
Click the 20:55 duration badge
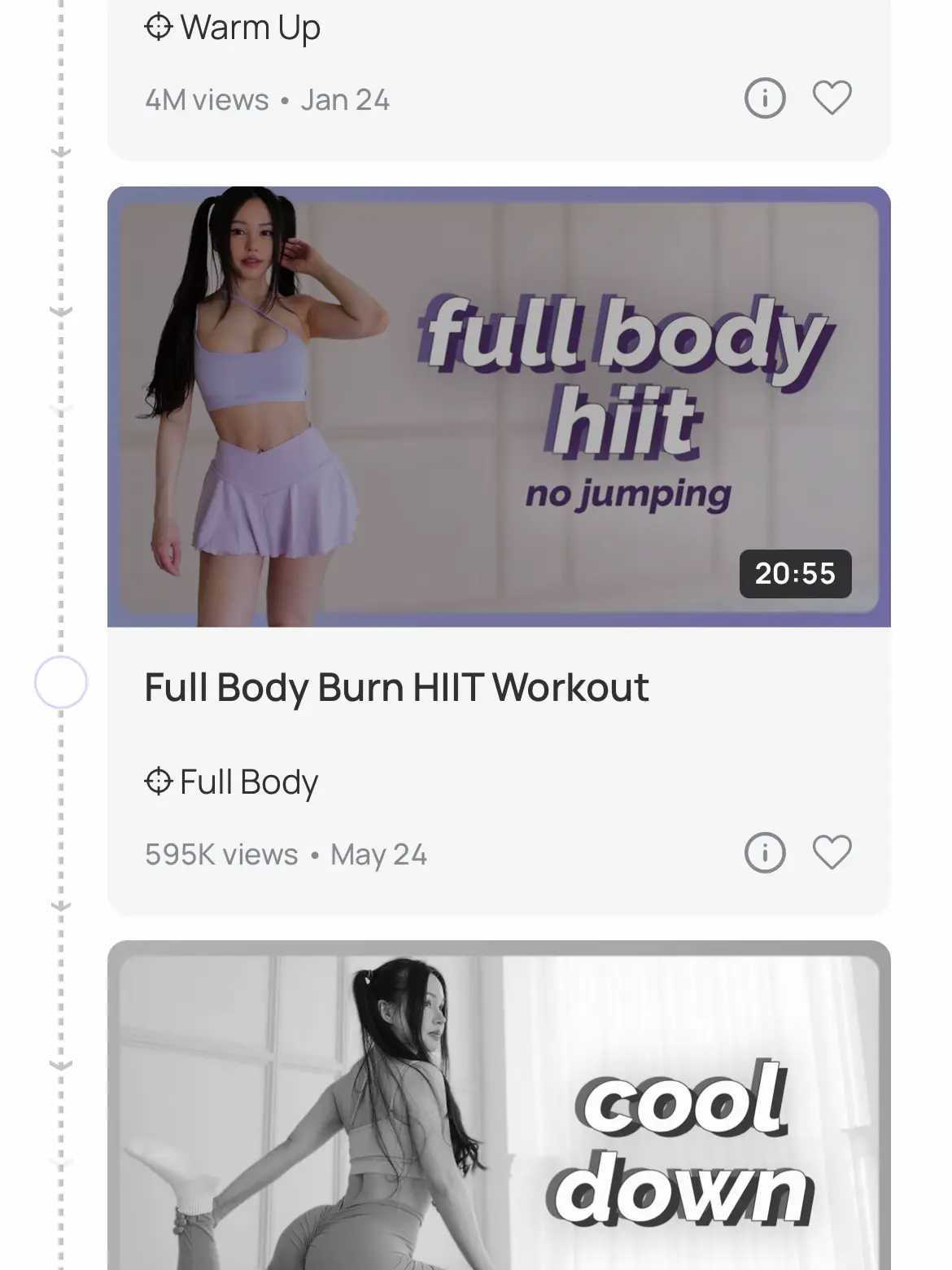[795, 574]
